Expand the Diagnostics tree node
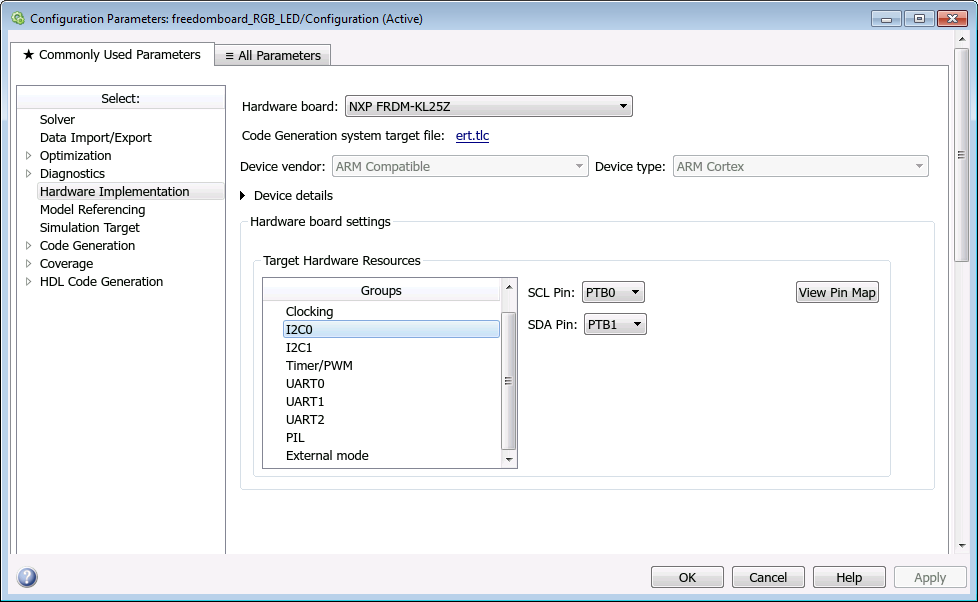The height and width of the screenshot is (602, 978). click(x=28, y=174)
